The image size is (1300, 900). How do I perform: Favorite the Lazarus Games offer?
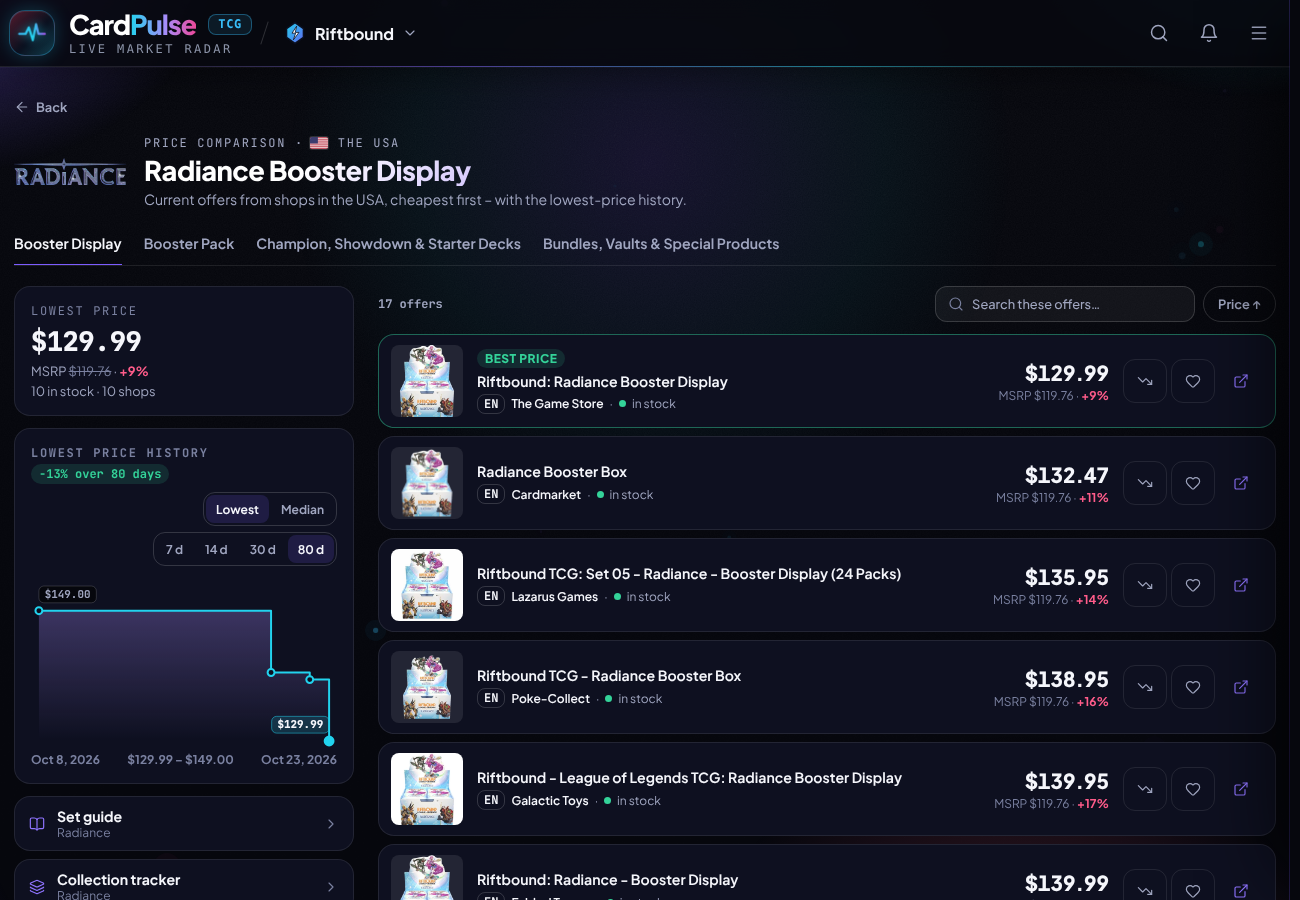coord(1193,585)
